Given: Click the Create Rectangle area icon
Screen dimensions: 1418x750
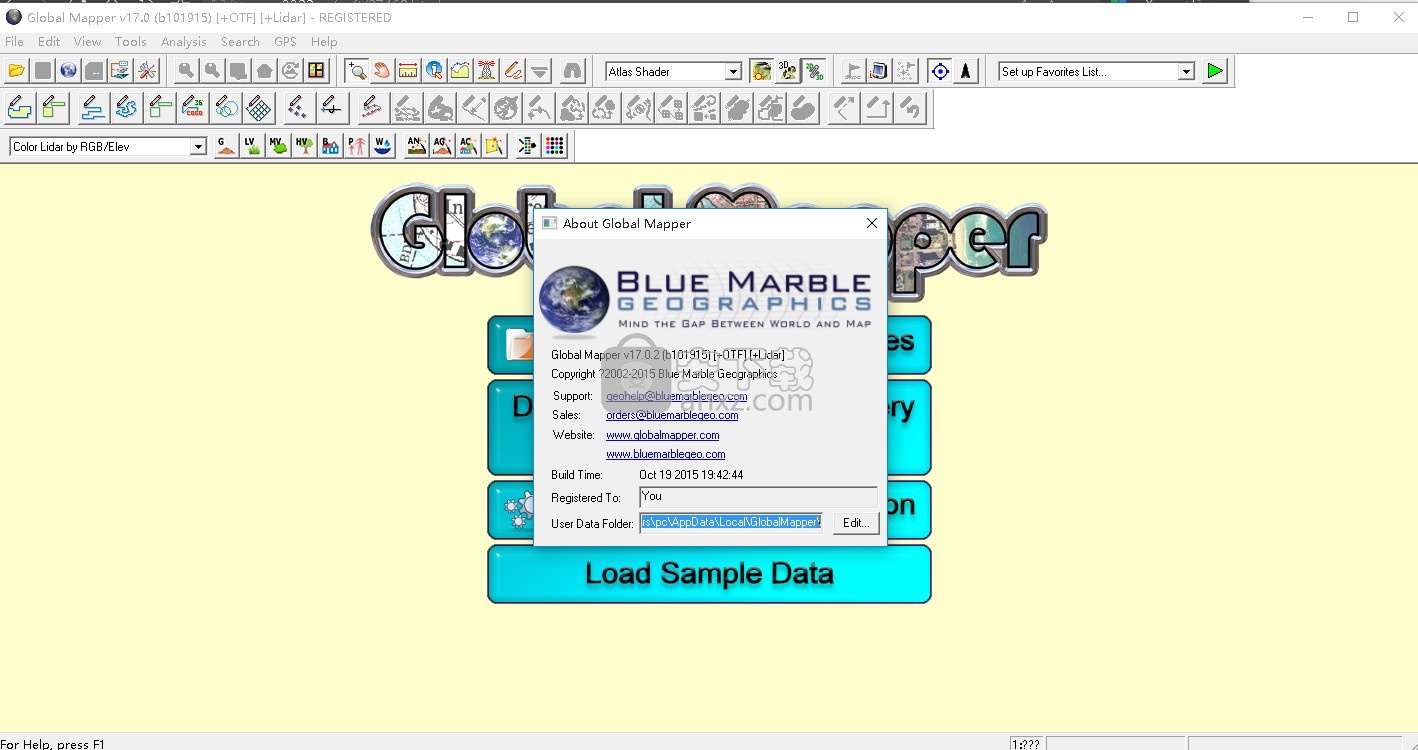Looking at the screenshot, I should (x=55, y=108).
